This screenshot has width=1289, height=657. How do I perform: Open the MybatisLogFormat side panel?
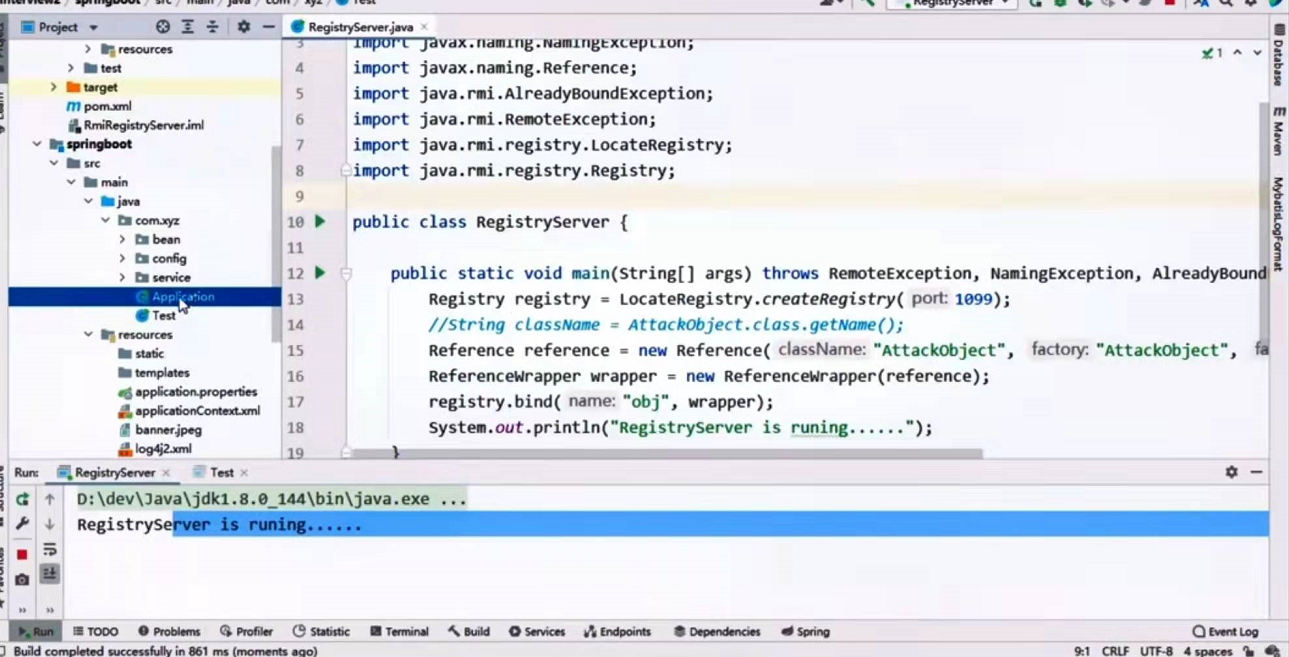coord(1278,224)
